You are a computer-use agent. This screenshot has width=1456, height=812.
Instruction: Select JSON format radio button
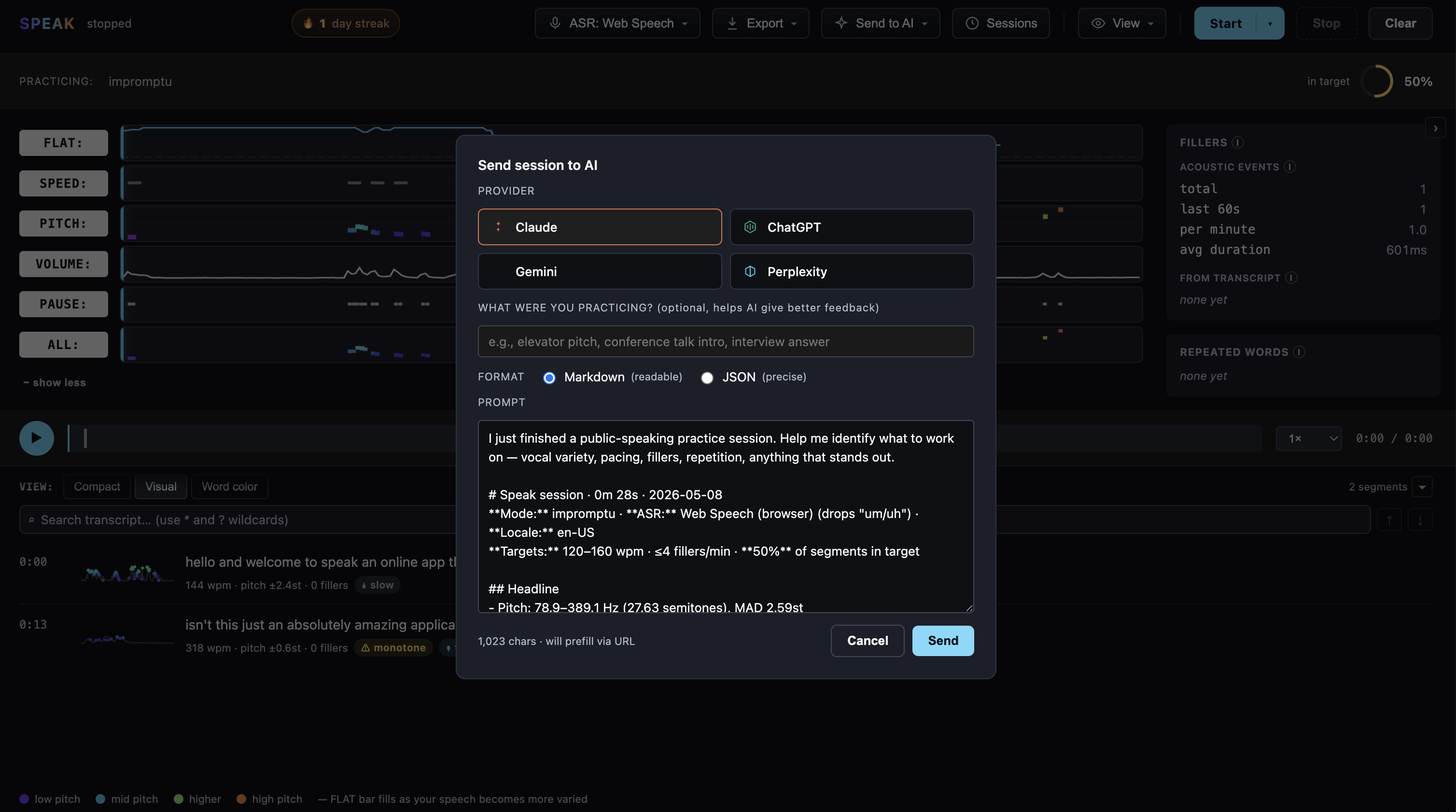click(707, 378)
